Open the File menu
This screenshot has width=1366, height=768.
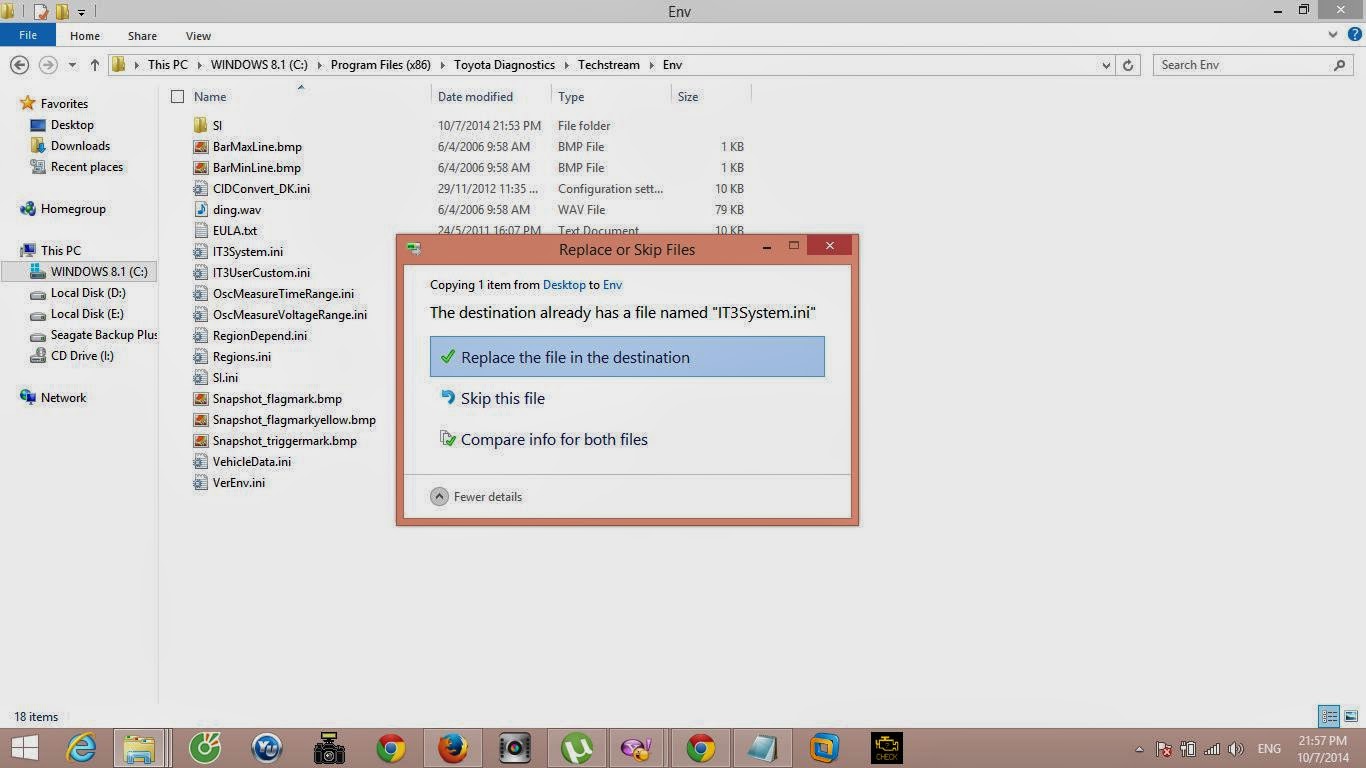tap(28, 35)
